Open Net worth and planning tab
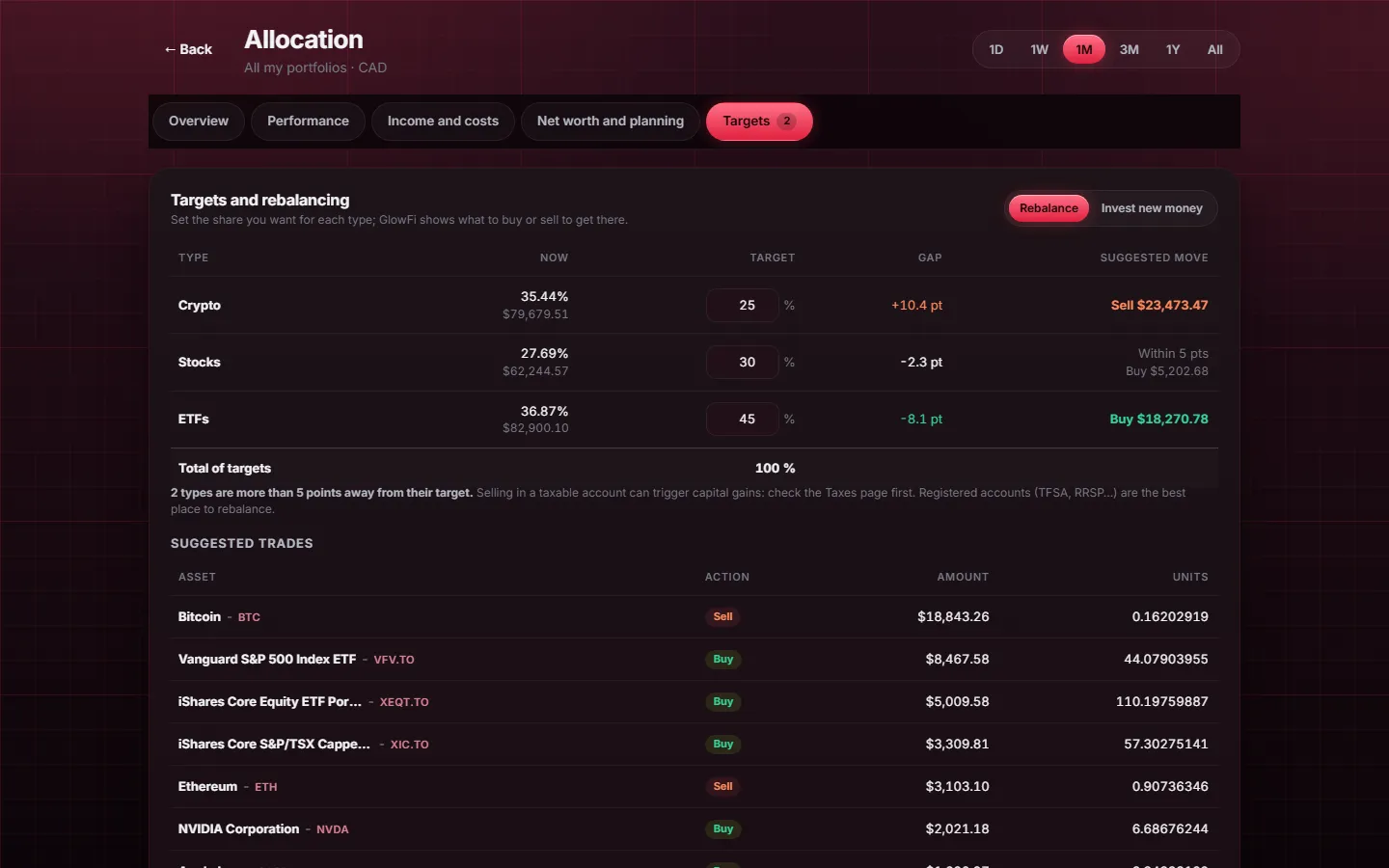 click(x=611, y=122)
